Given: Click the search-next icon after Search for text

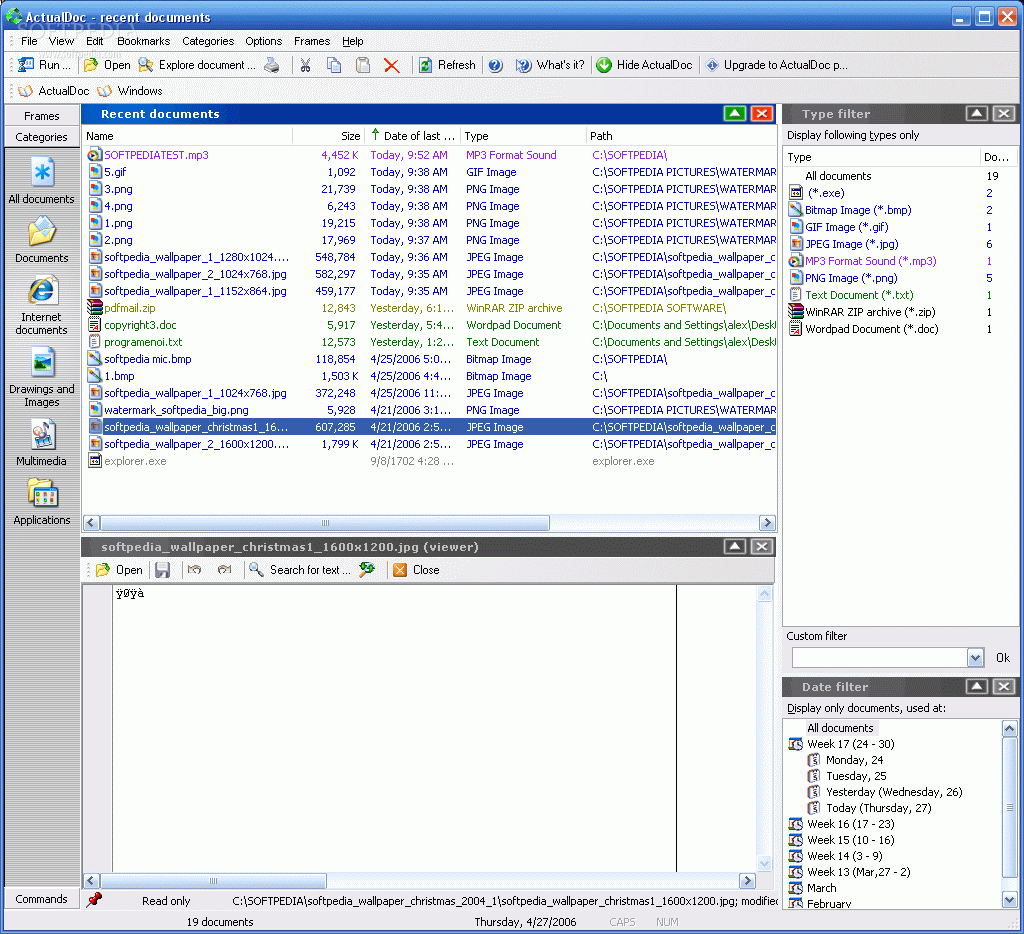Looking at the screenshot, I should point(367,570).
